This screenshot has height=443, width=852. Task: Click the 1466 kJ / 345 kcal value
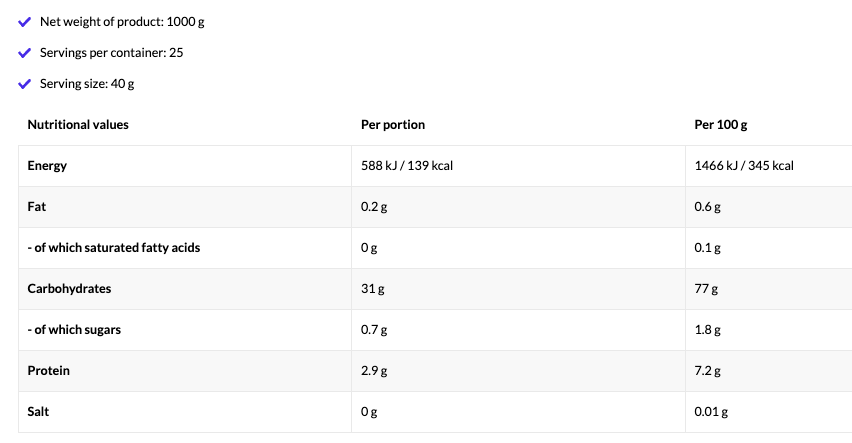[x=744, y=166]
